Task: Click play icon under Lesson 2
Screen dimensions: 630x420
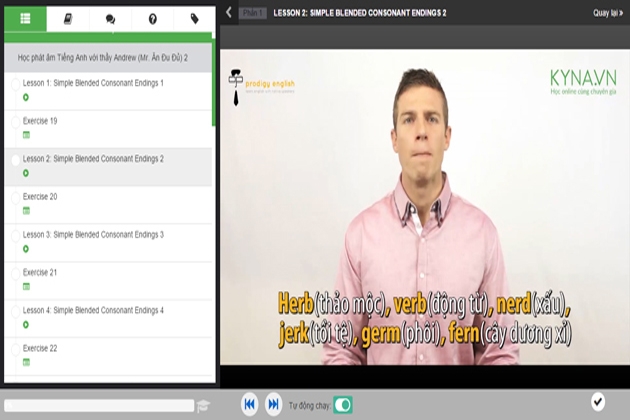Action: 26,173
